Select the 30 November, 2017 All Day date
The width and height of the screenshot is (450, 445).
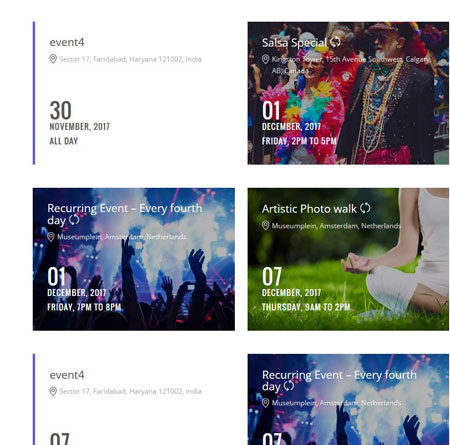79,123
